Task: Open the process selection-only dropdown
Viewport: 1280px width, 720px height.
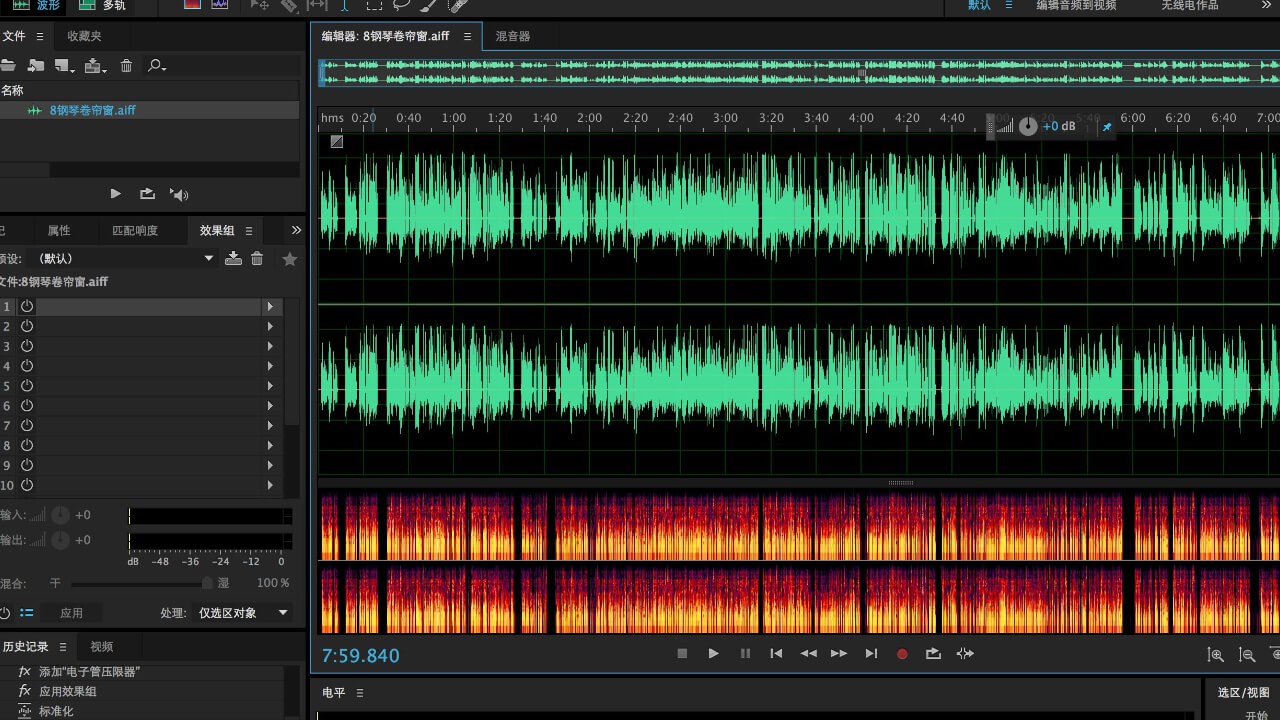Action: click(241, 613)
